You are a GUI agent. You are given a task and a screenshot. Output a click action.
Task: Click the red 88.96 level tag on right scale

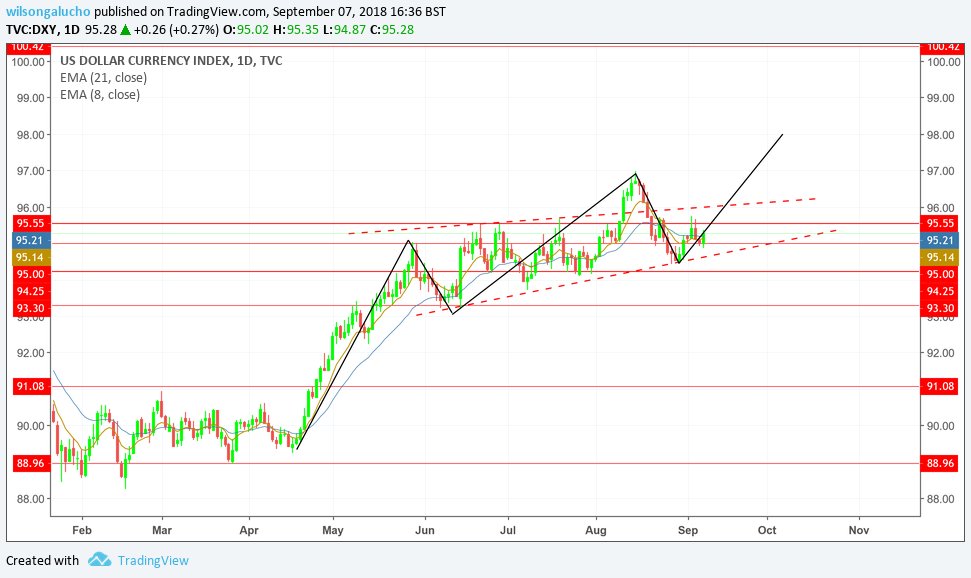pos(940,463)
